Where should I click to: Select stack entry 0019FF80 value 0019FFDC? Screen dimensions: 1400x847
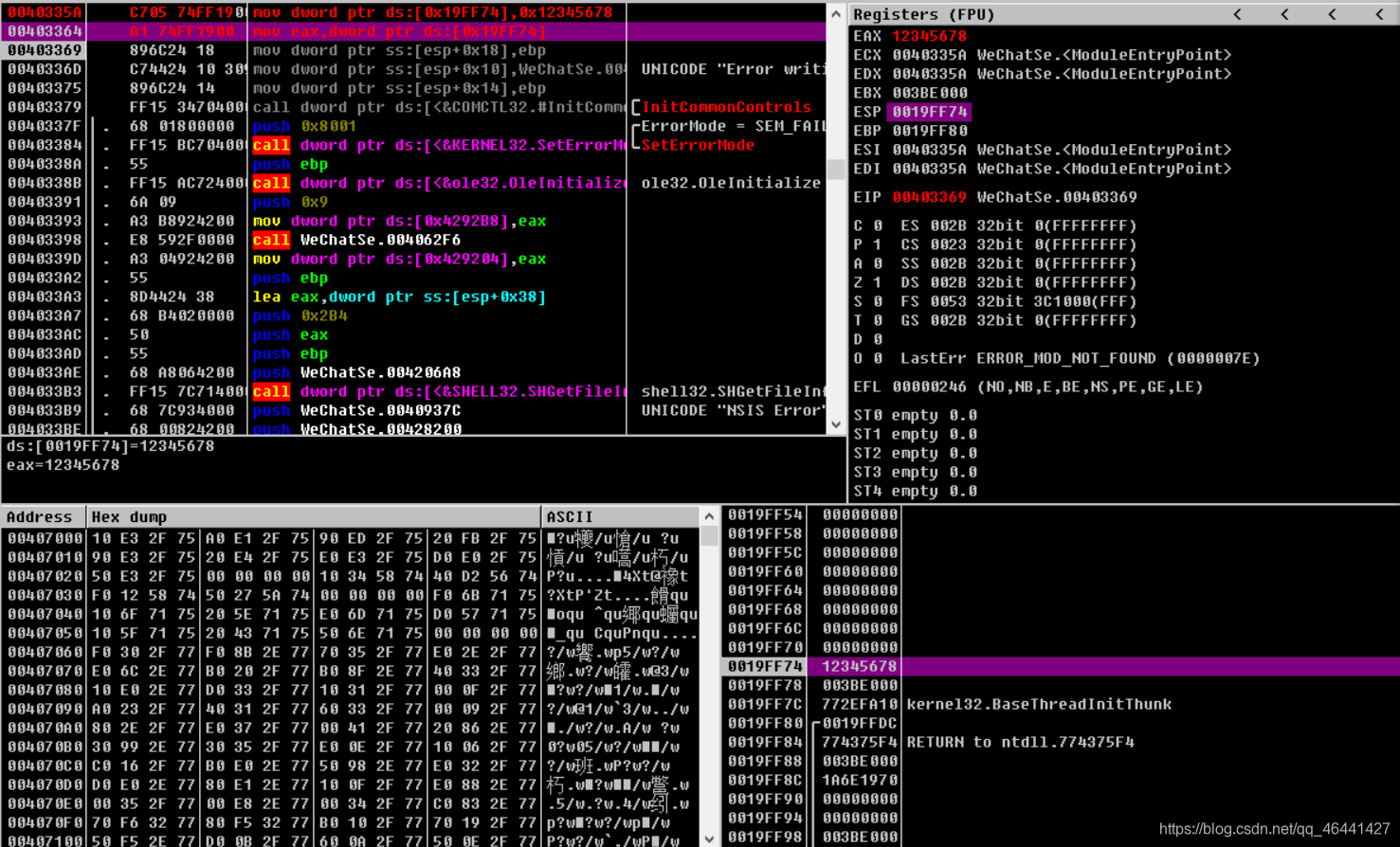(x=859, y=723)
